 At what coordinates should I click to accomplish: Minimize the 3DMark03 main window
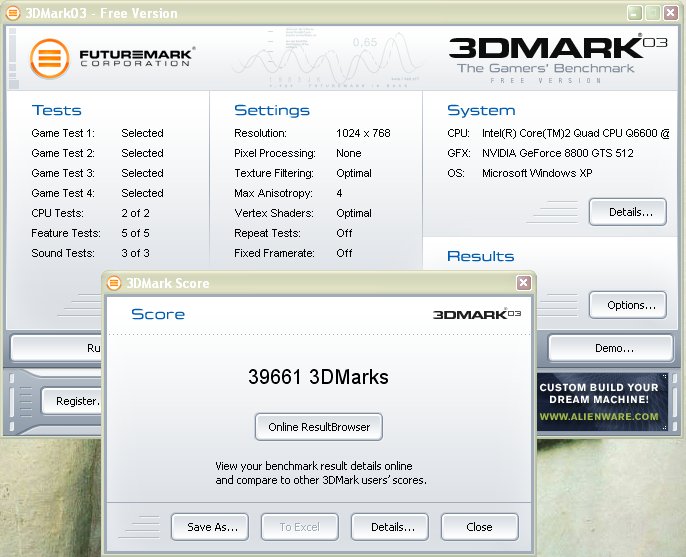tap(634, 13)
